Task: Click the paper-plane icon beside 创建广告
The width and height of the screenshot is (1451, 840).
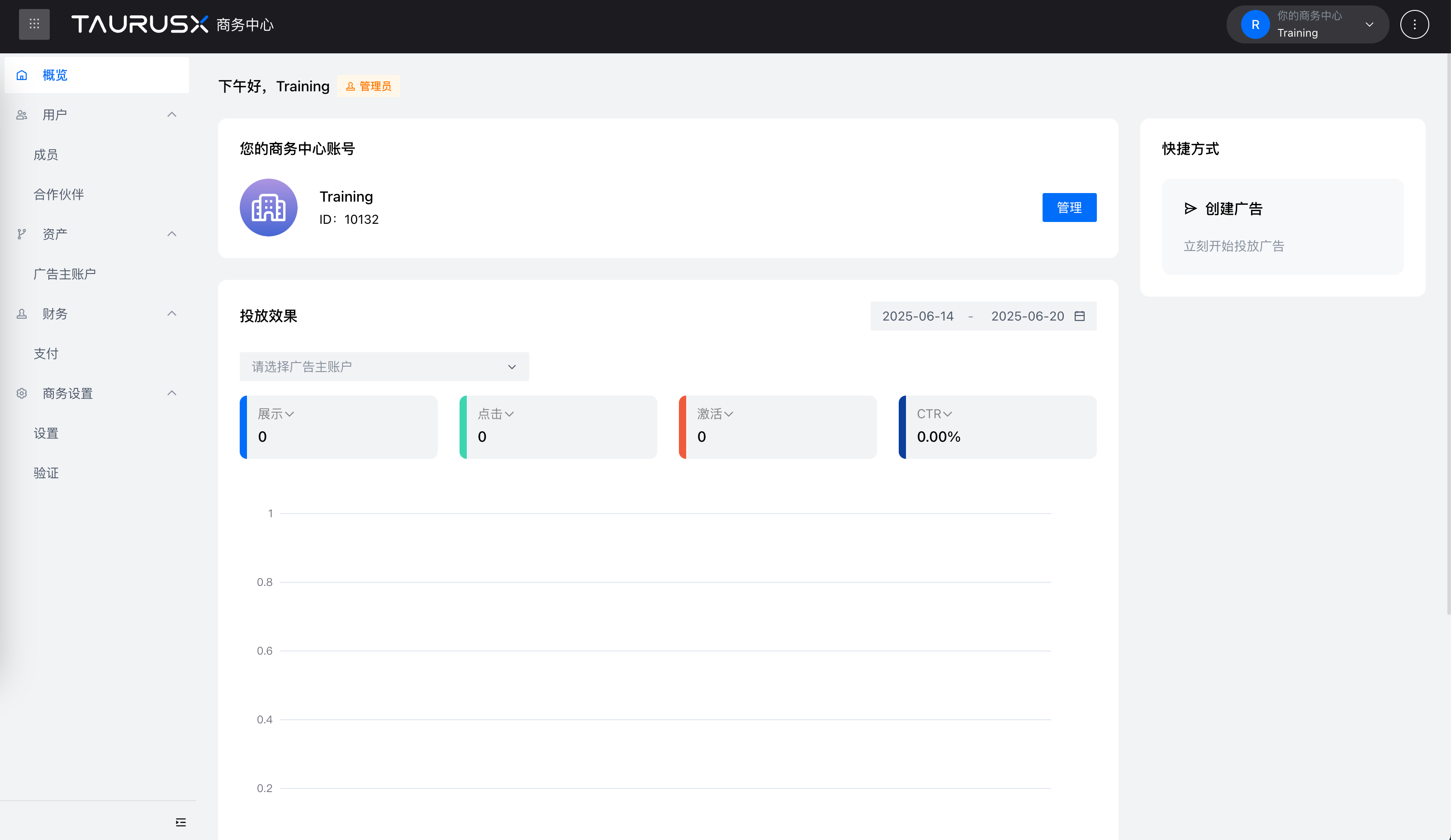Action: click(x=1190, y=208)
